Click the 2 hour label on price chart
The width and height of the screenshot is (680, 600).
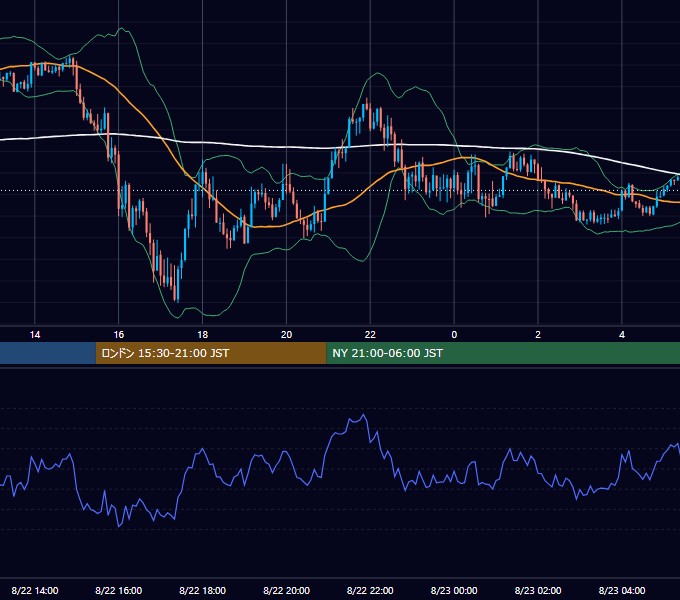[538, 335]
